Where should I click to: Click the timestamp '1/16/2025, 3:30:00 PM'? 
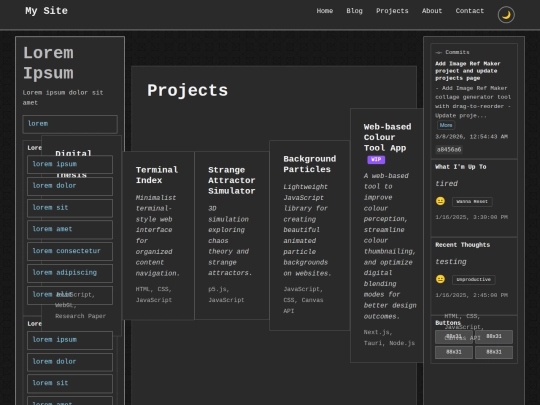point(471,217)
